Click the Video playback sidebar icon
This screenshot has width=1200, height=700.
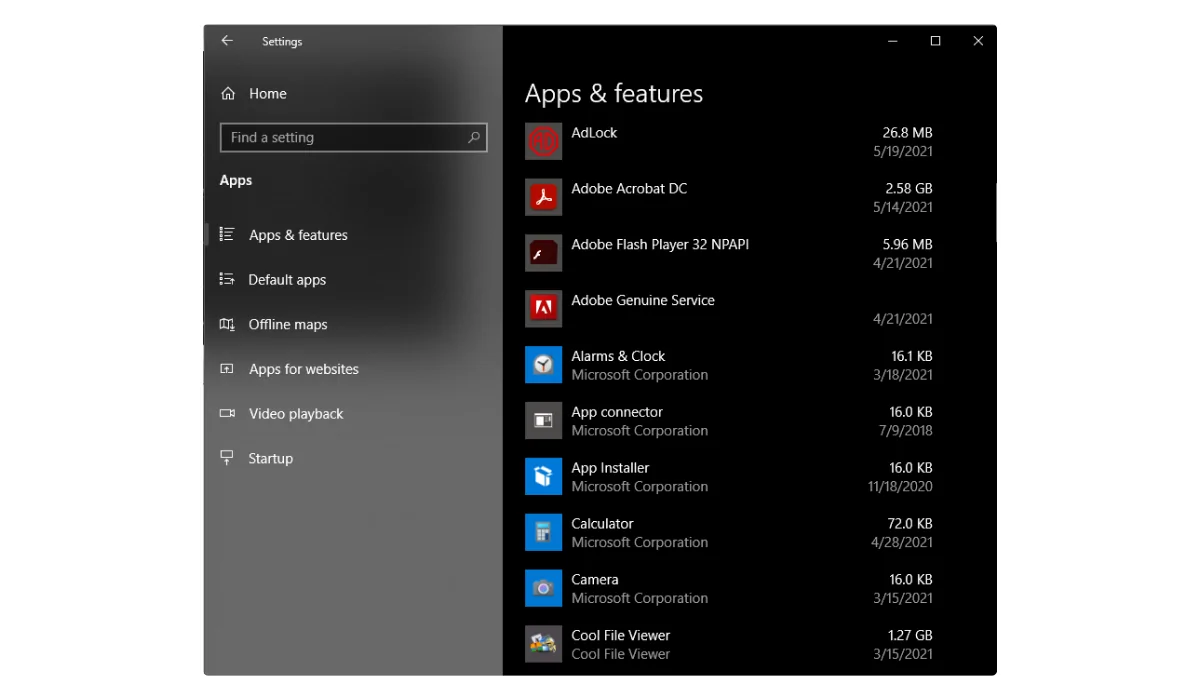(227, 414)
